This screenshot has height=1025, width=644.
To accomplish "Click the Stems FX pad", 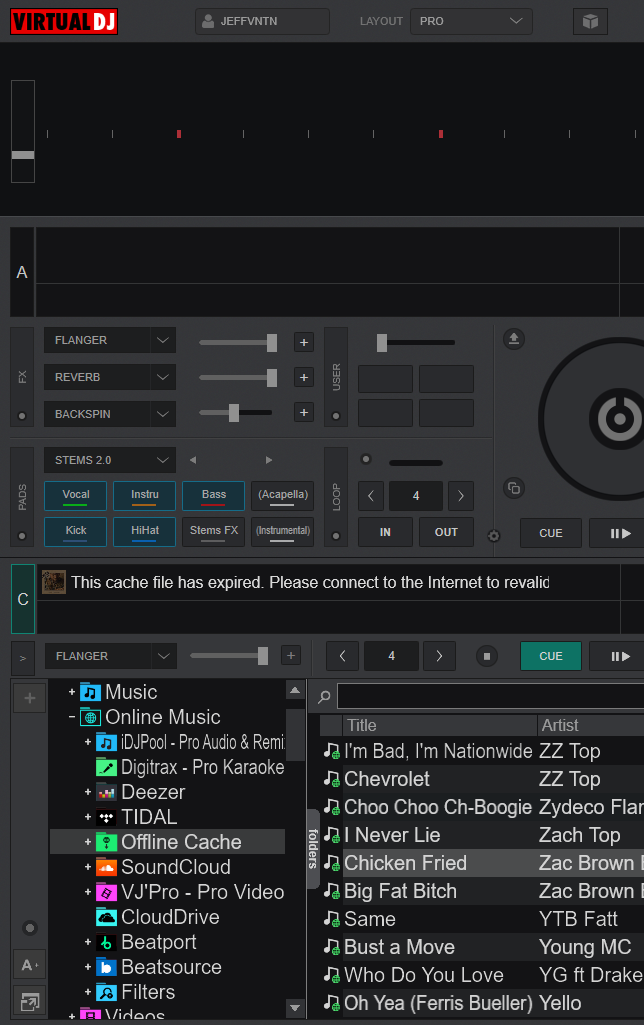I will click(x=214, y=531).
